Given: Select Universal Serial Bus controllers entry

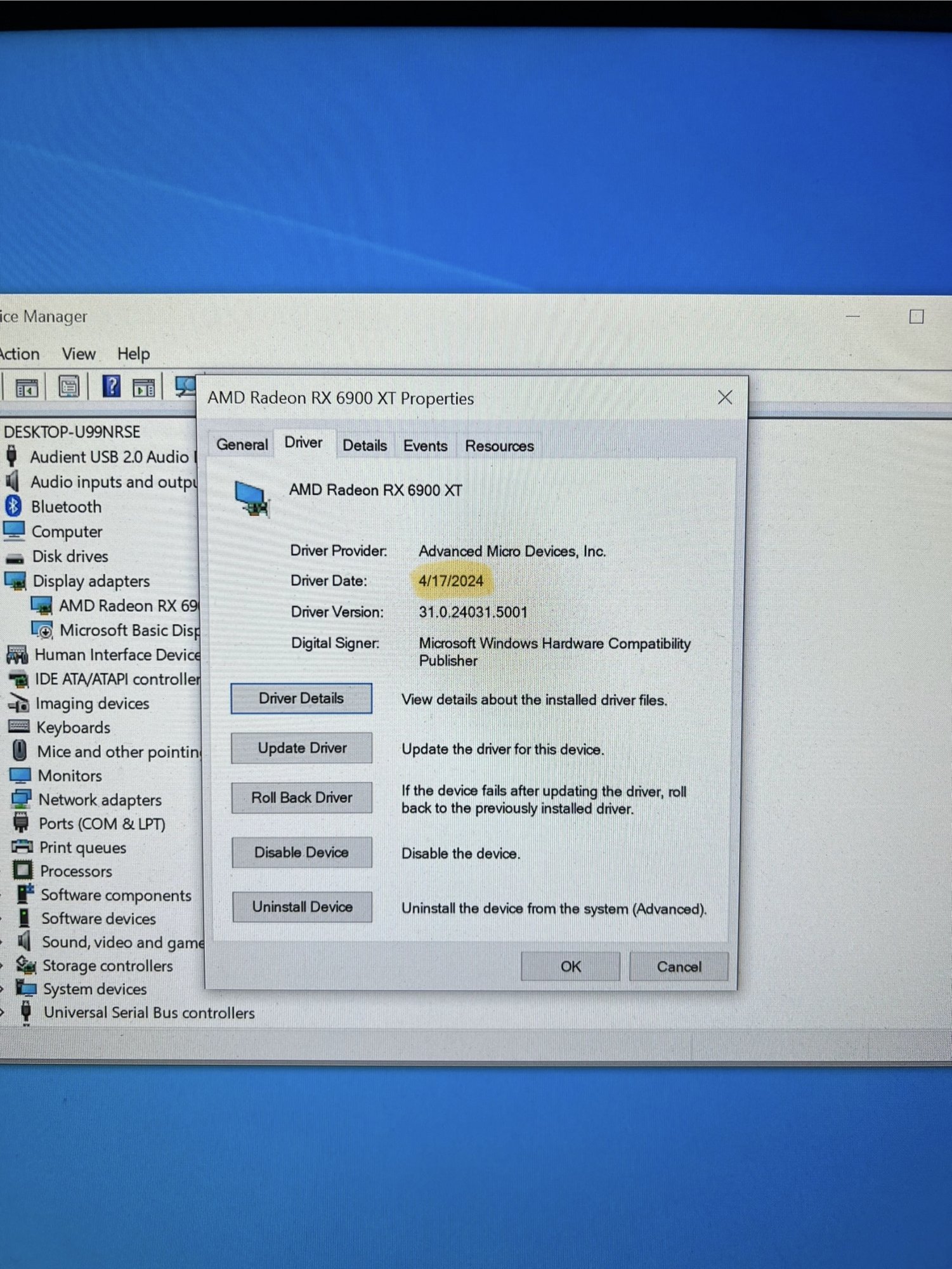Looking at the screenshot, I should coord(148,1013).
